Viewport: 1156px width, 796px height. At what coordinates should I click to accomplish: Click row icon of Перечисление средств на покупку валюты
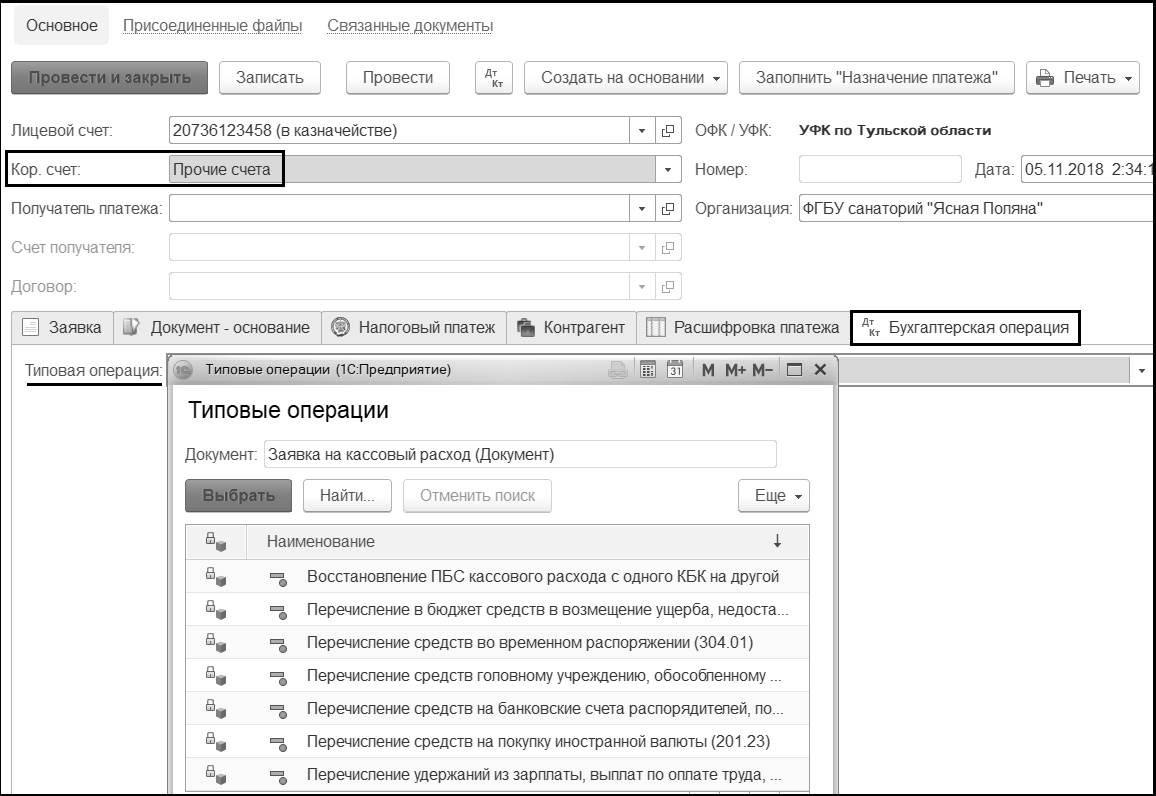click(x=278, y=743)
